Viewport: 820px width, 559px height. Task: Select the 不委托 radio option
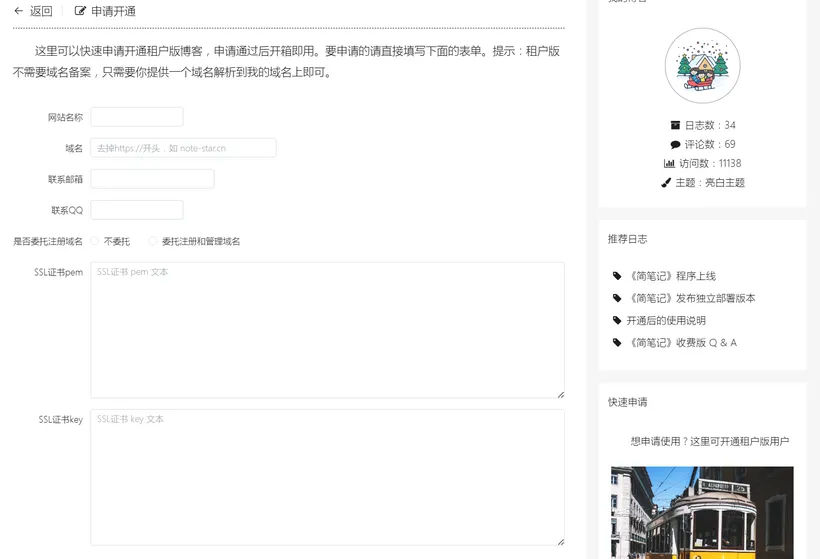point(95,241)
